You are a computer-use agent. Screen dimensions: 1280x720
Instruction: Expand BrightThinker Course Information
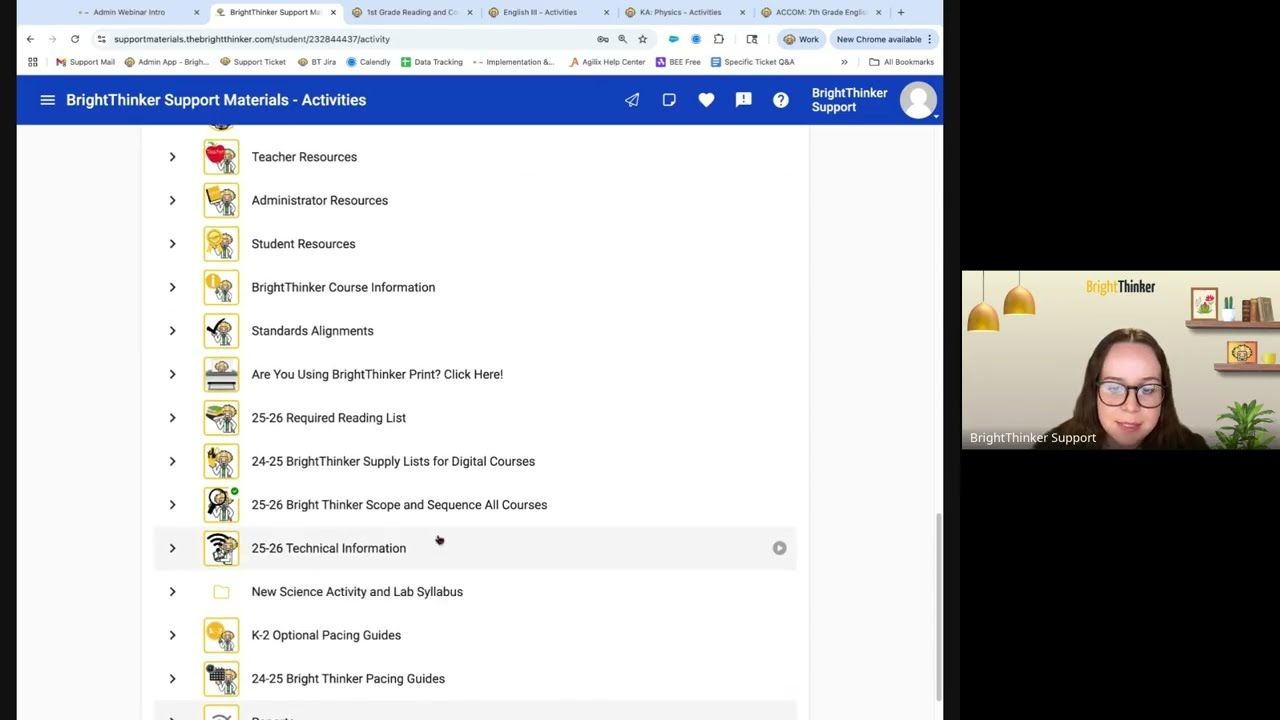[x=172, y=287]
